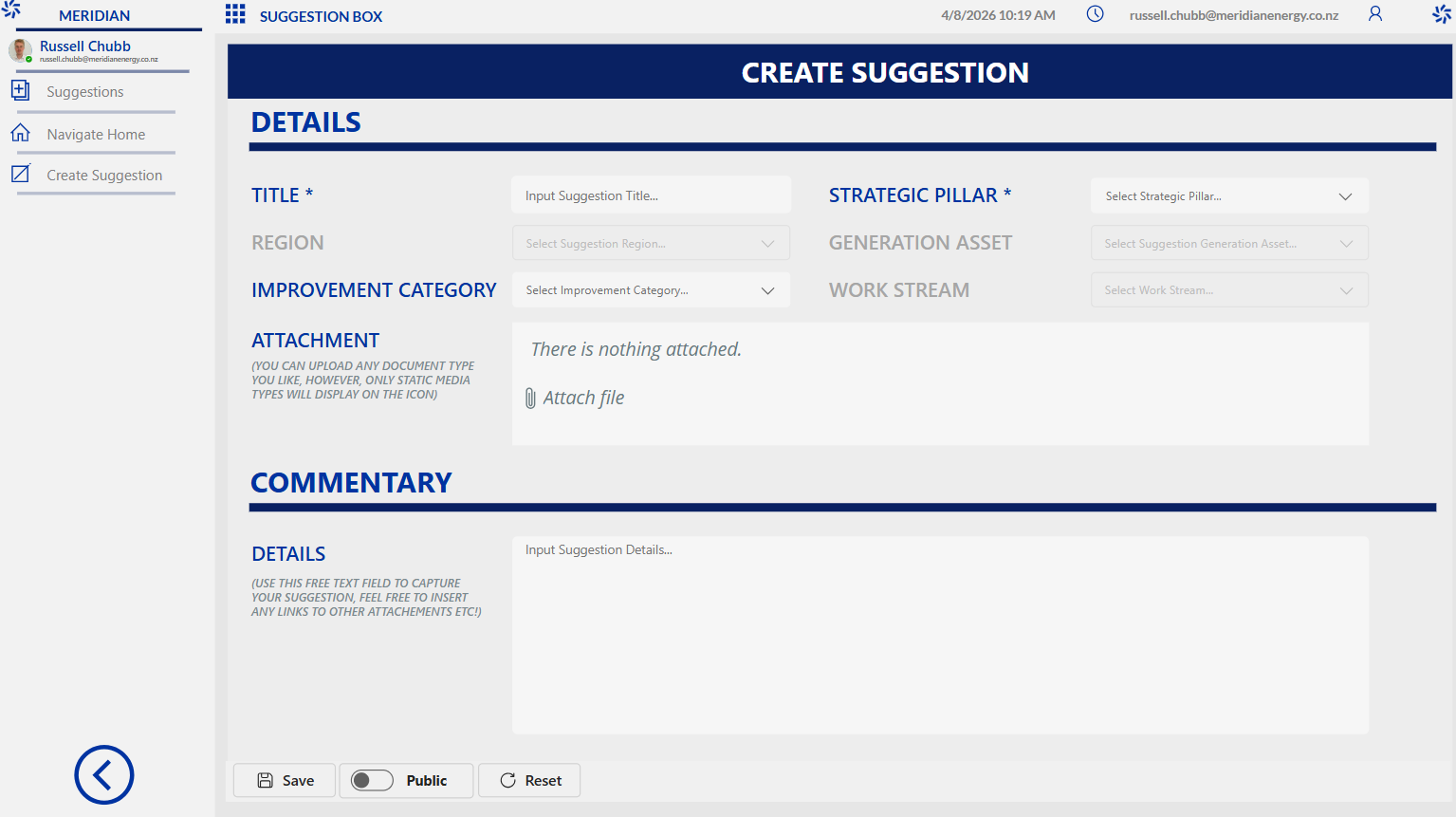Viewport: 1456px width, 817px height.
Task: Click the Meridian logo in the top-left corner
Action: tap(10, 9)
